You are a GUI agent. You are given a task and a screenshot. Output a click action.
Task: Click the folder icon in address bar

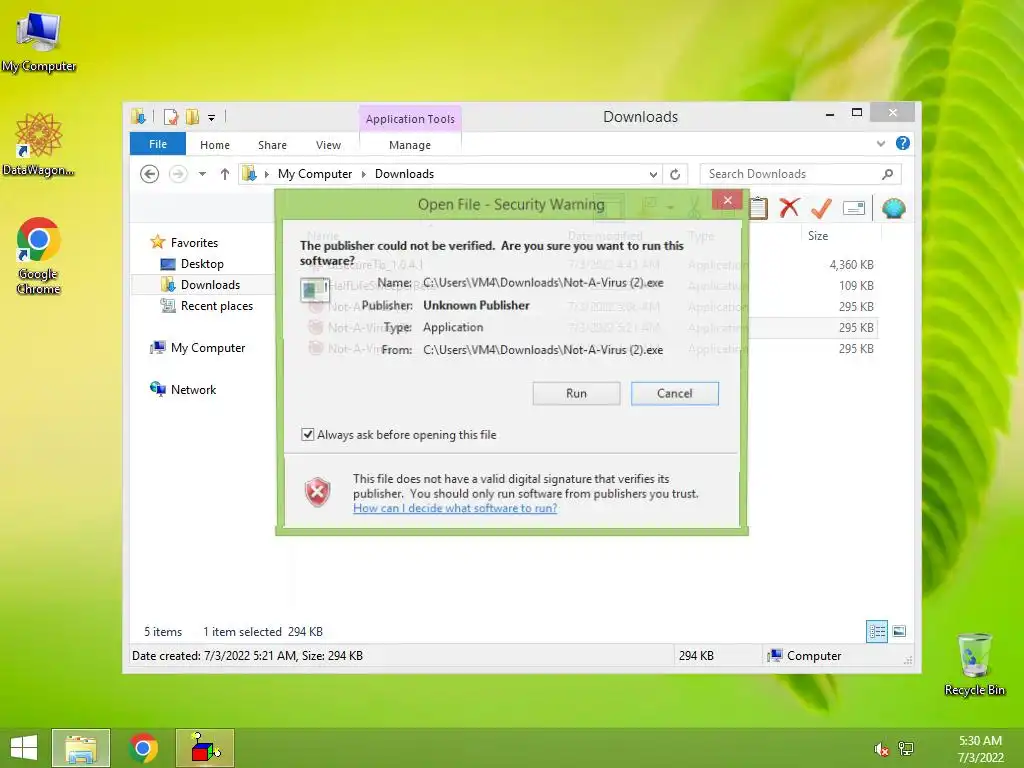point(249,174)
